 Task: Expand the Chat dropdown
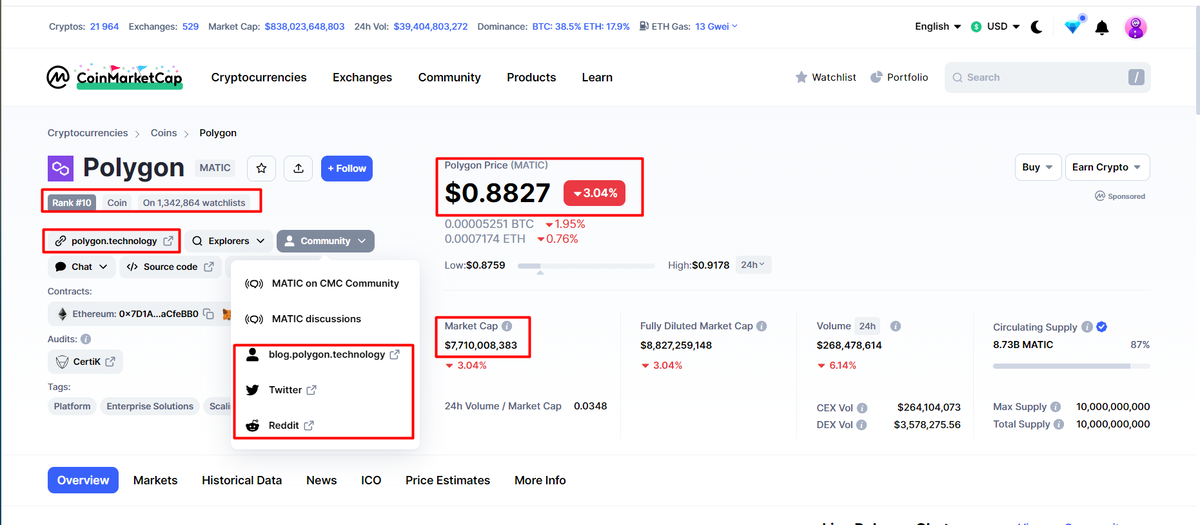81,267
